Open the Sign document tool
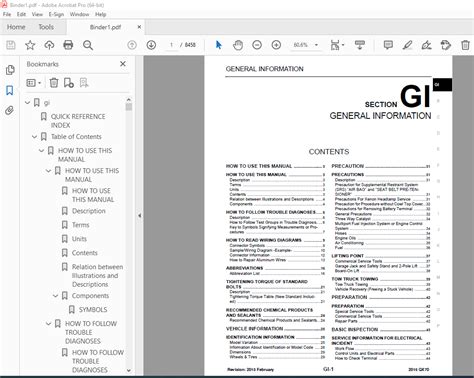The image size is (474, 378). 426,45
